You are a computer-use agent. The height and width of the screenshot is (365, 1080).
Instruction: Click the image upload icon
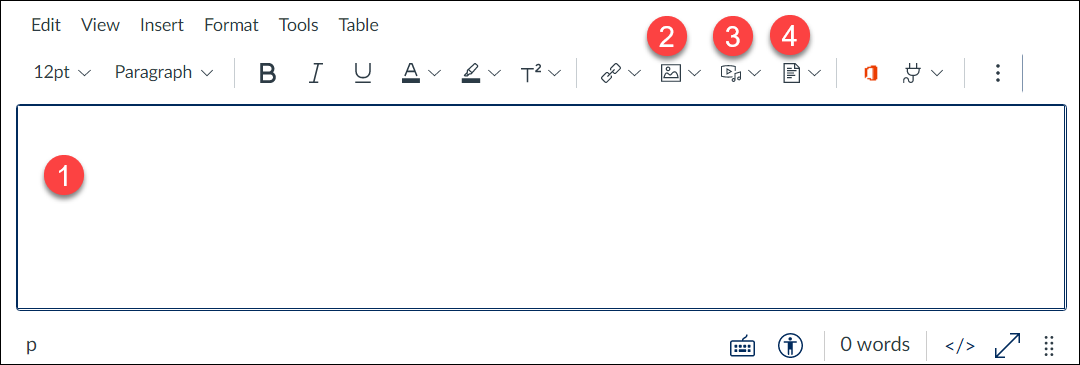tap(670, 73)
